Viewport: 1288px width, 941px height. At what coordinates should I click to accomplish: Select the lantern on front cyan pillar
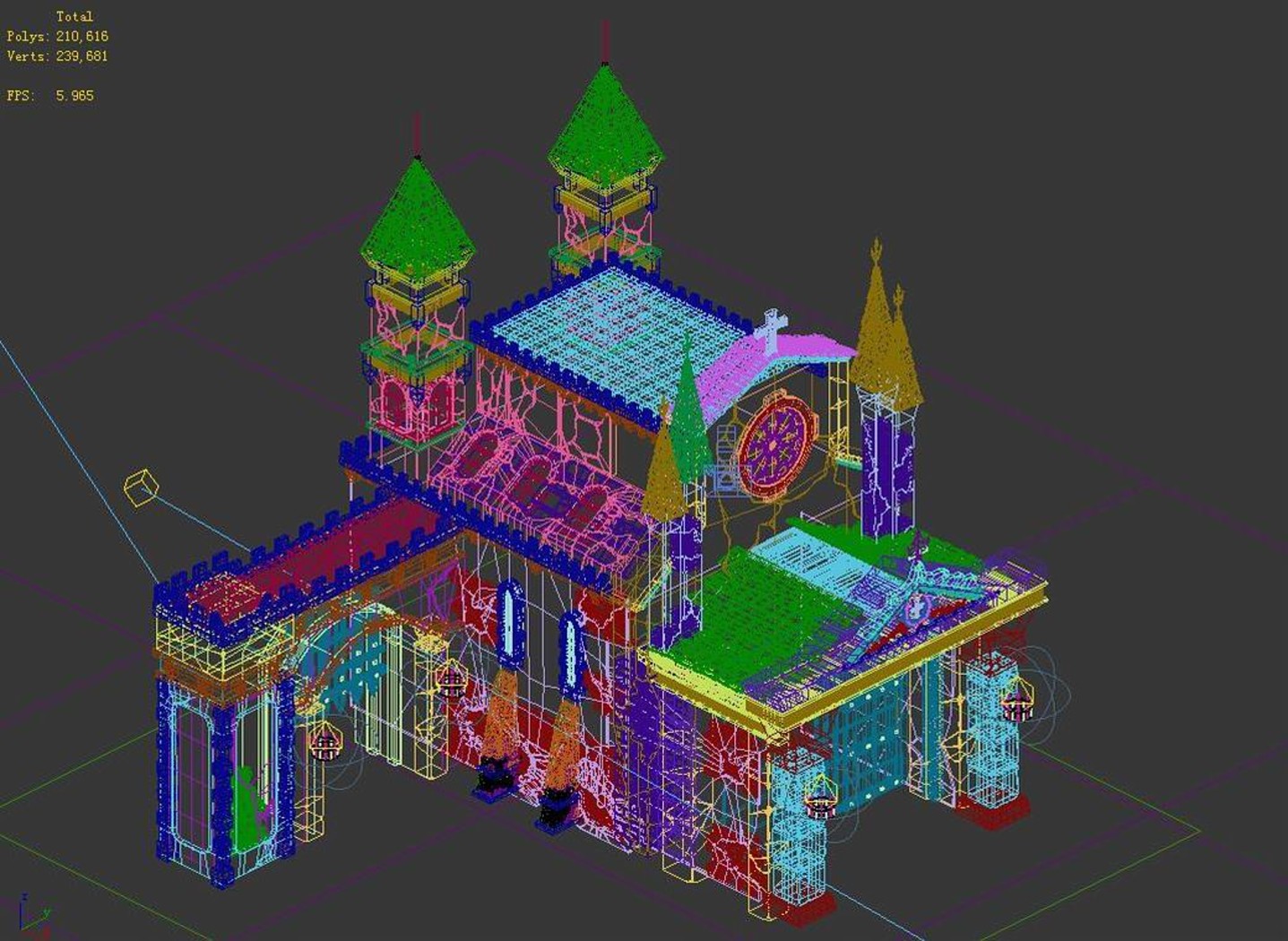(821, 797)
